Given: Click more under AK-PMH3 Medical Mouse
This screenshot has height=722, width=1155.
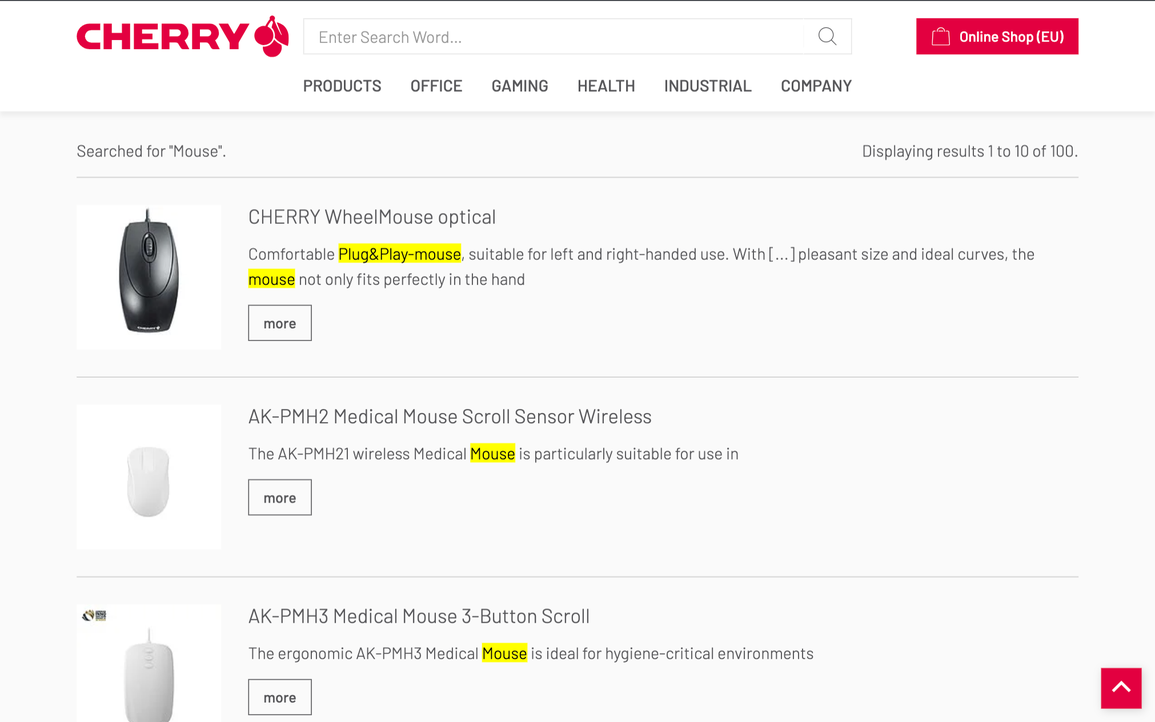Looking at the screenshot, I should [280, 697].
